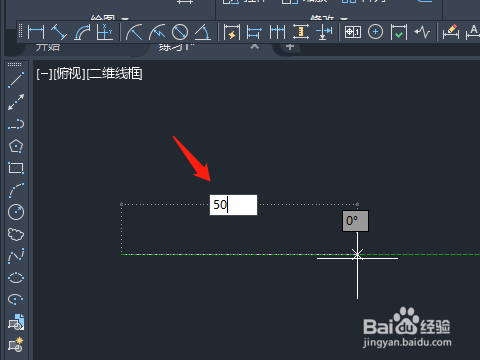This screenshot has height=360, width=480.
Task: Activate the Revision Cloud tool
Action: [x=16, y=234]
